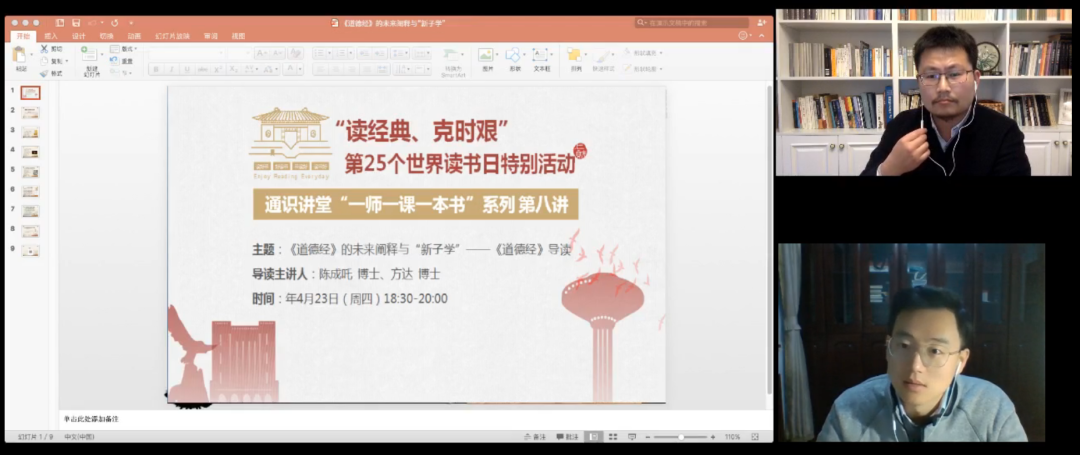Switch to Slide Sorter grid view
The height and width of the screenshot is (455, 1080).
[x=612, y=437]
